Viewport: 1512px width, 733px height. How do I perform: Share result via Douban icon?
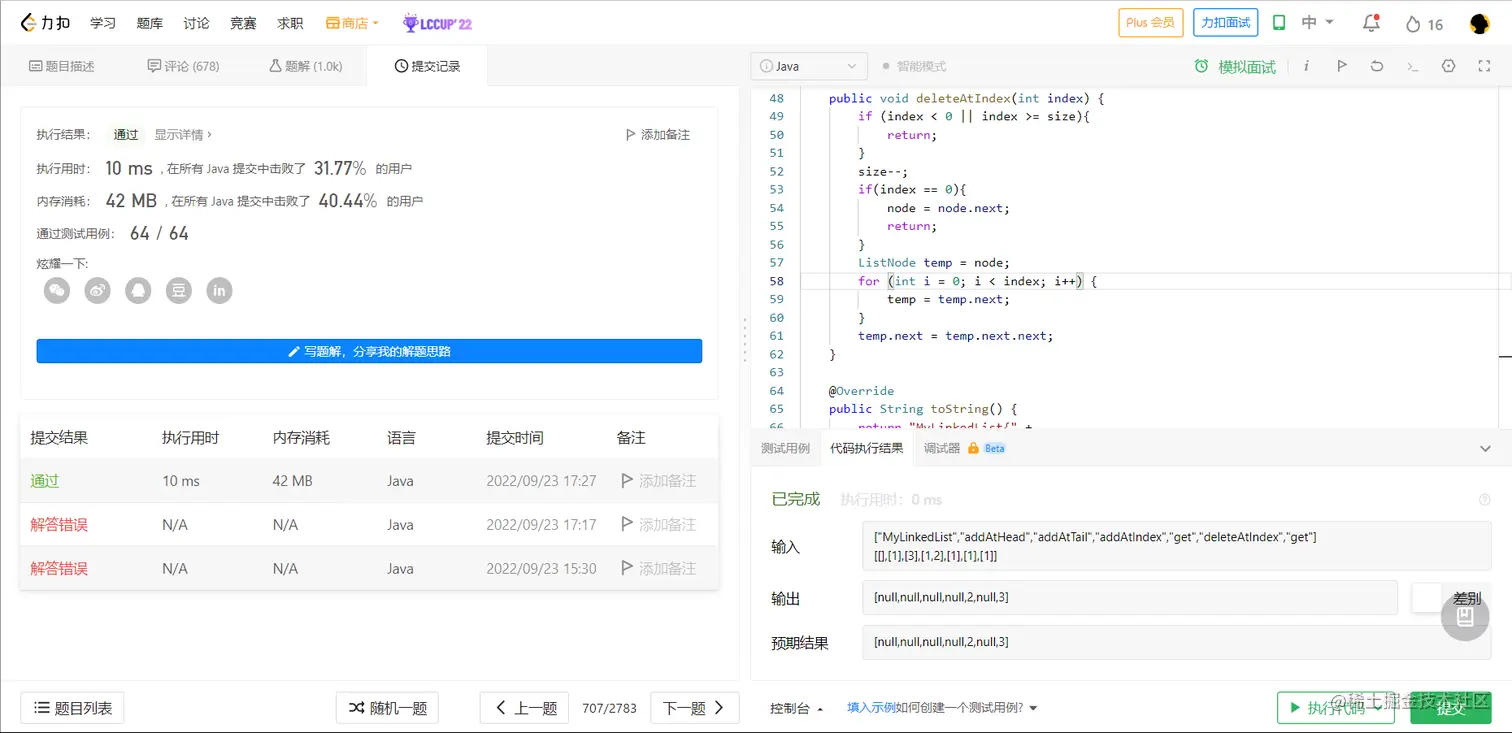coord(178,290)
